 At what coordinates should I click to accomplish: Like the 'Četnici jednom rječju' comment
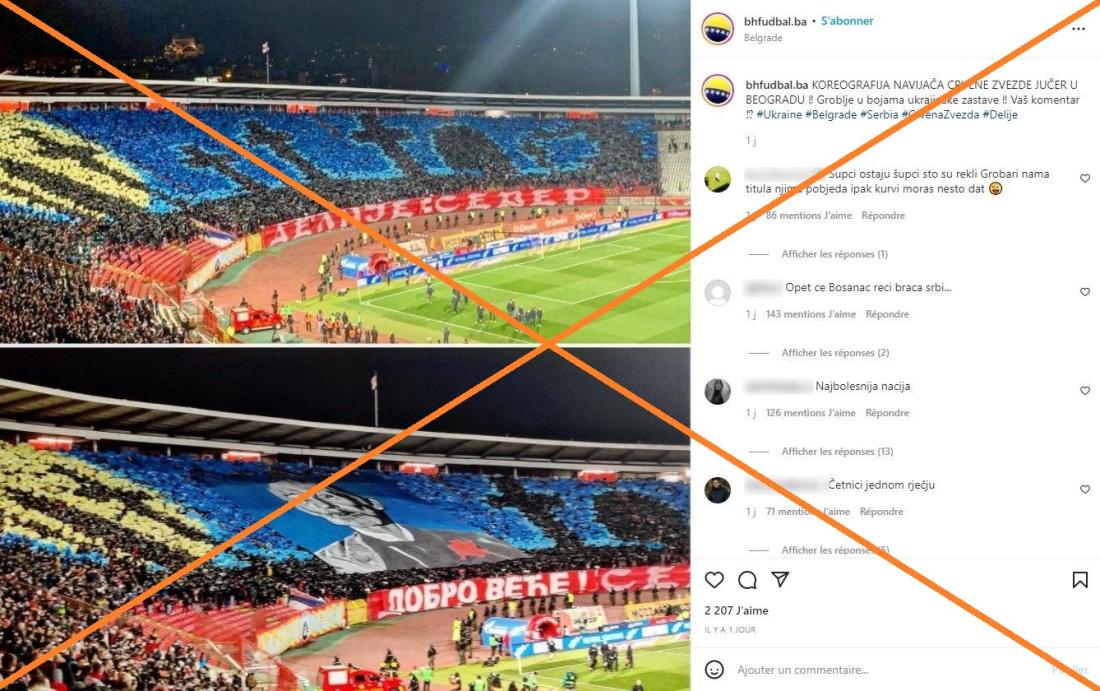click(x=1085, y=489)
